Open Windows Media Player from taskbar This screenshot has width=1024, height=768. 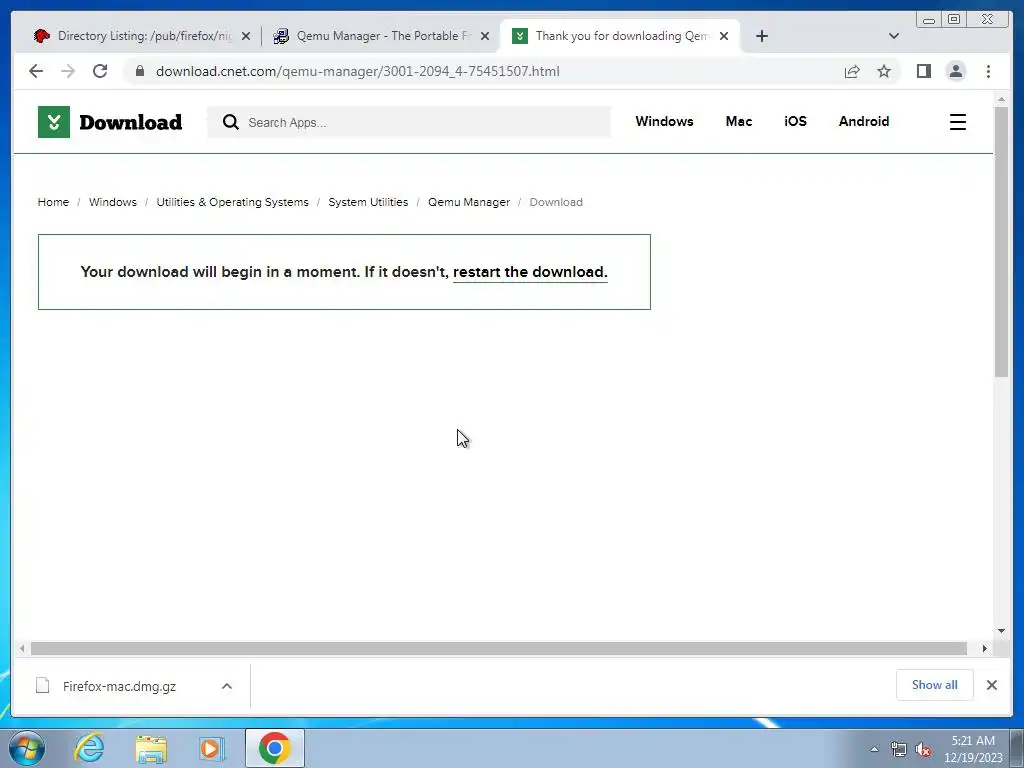point(212,748)
